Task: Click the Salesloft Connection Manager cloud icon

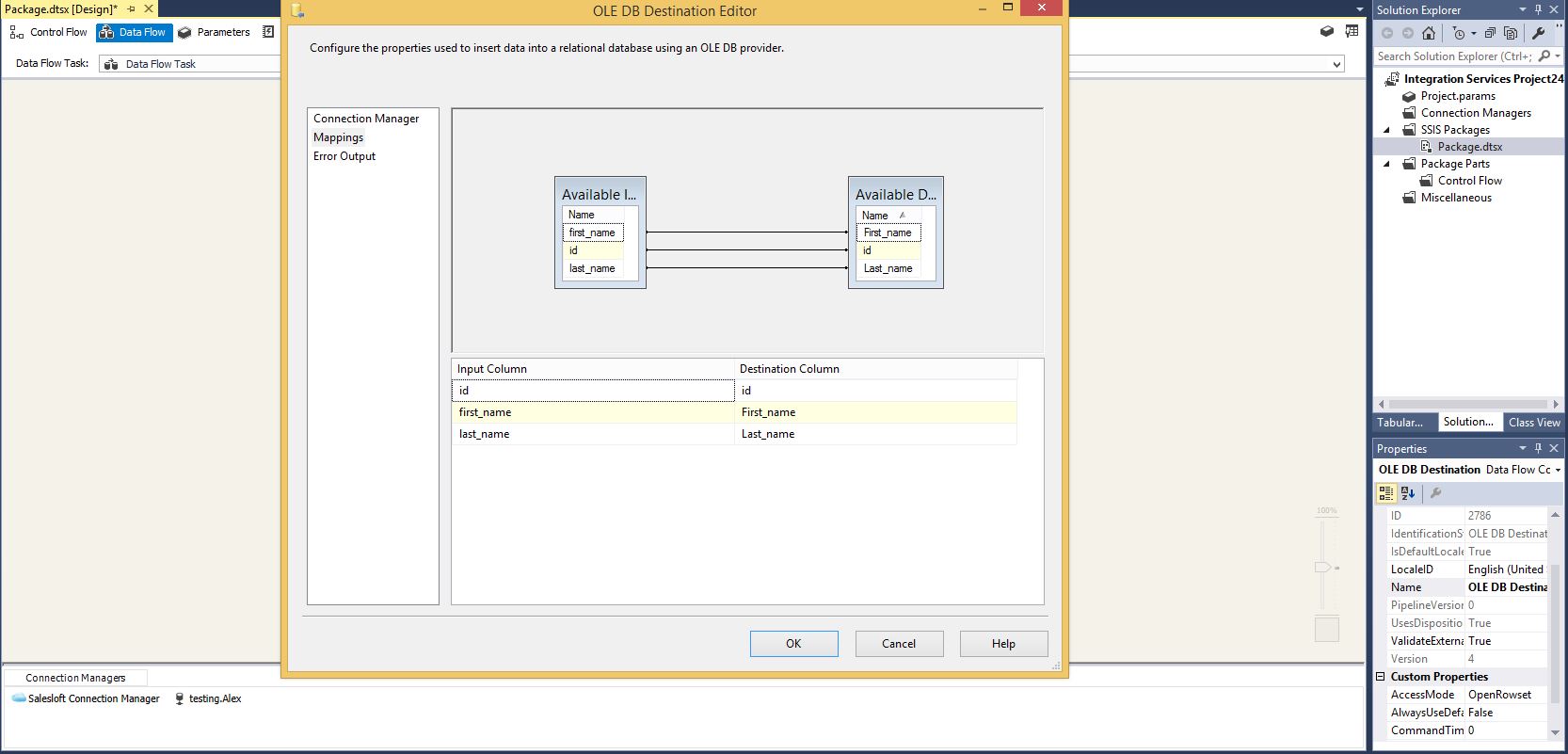Action: click(x=19, y=698)
